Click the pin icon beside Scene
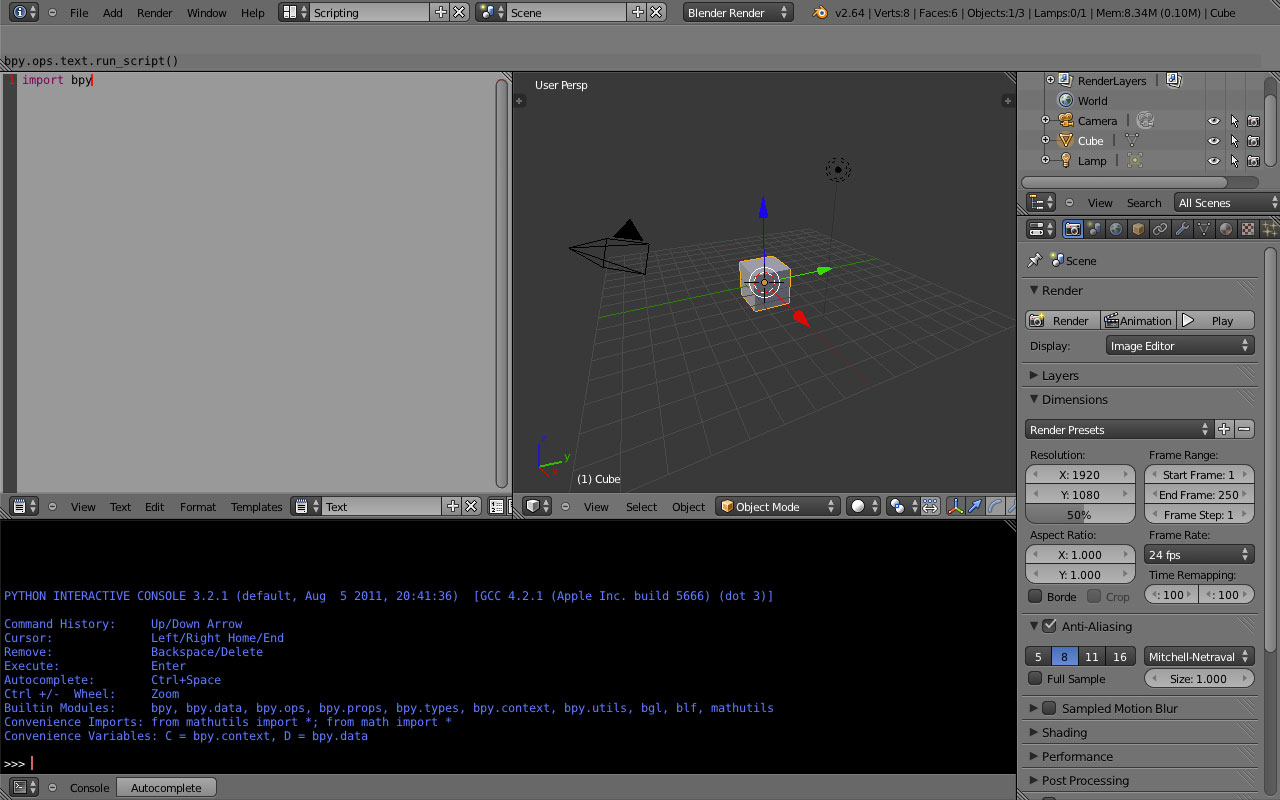 pyautogui.click(x=1034, y=260)
